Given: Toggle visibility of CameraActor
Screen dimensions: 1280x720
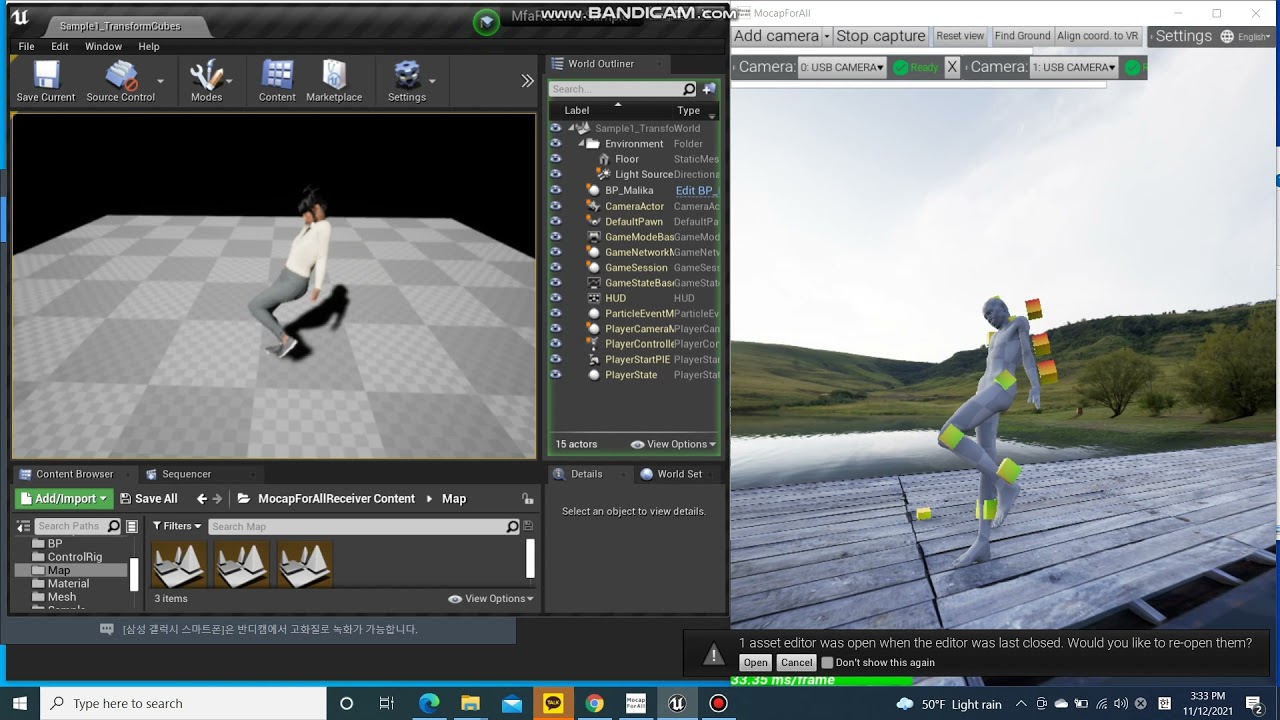Looking at the screenshot, I should [555, 206].
